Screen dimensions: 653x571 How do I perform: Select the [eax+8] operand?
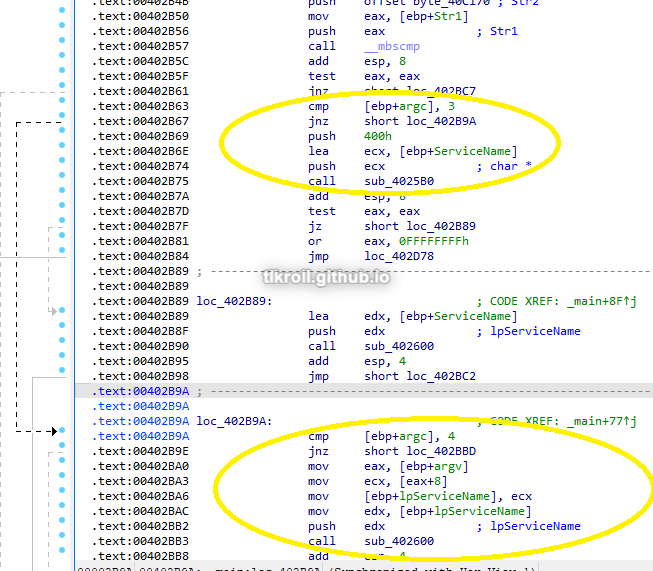[403, 481]
